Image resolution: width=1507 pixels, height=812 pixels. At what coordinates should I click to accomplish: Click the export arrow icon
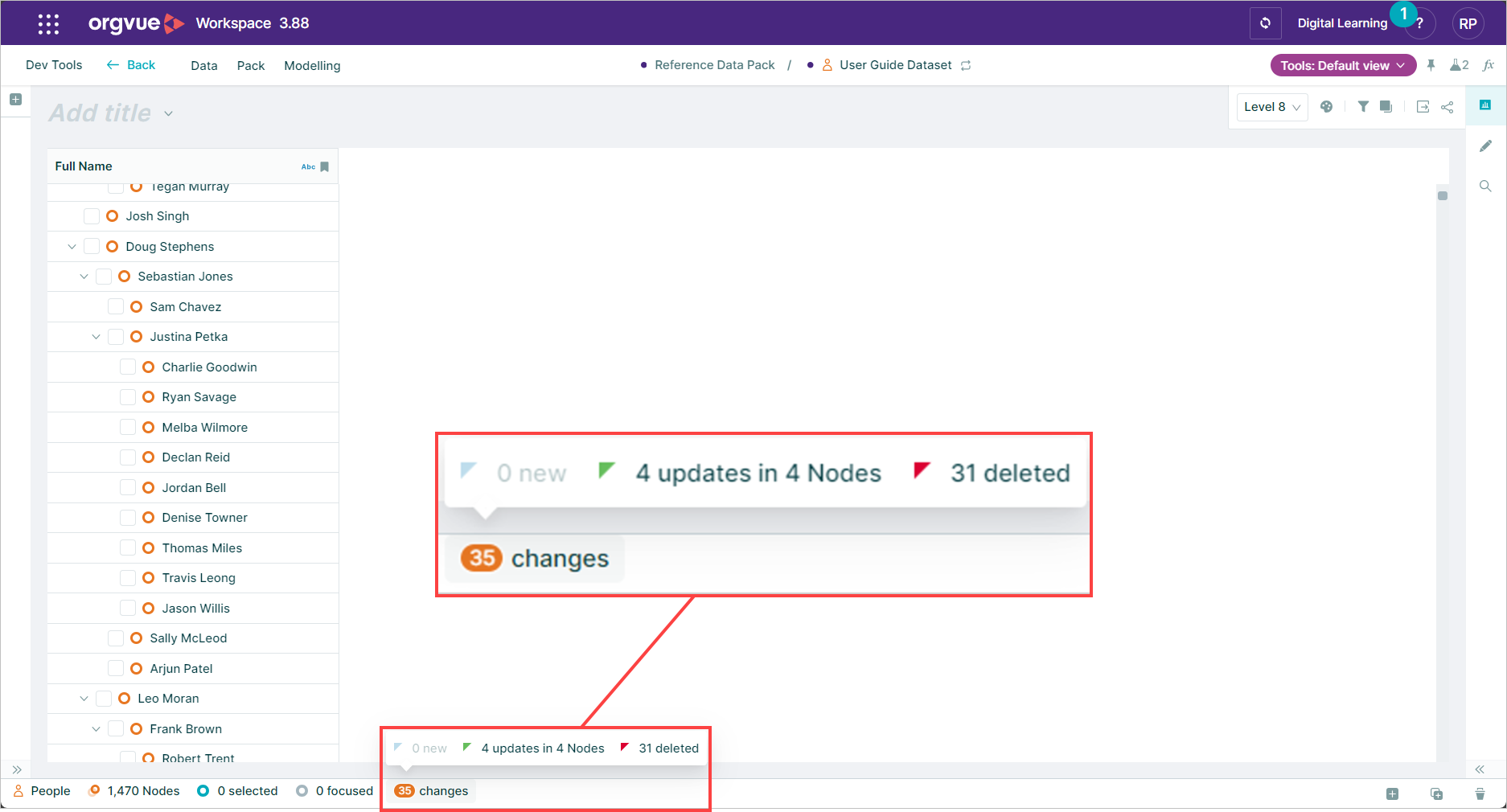1423,107
